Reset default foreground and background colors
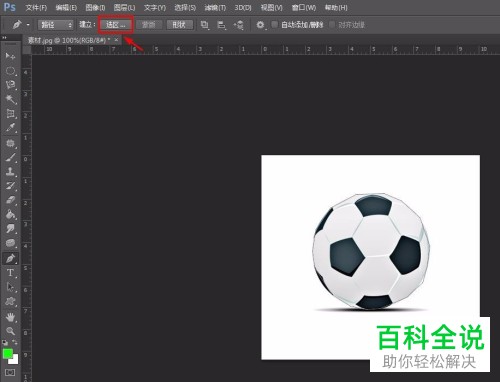Screen dimensions: 500x382 pos(5,342)
